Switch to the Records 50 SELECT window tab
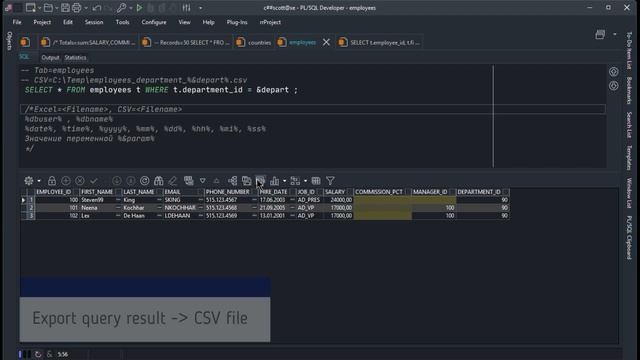 [186, 42]
